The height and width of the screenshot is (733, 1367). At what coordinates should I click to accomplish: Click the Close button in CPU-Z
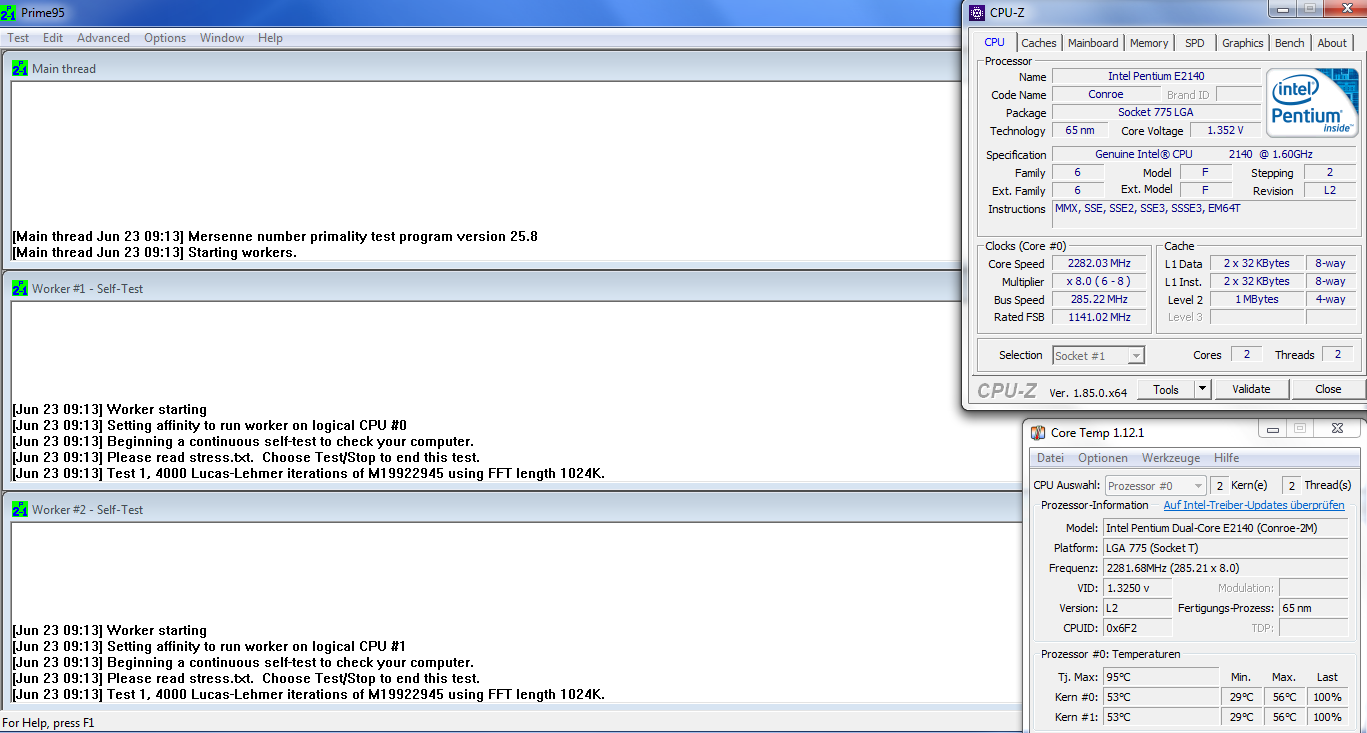[x=1328, y=389]
